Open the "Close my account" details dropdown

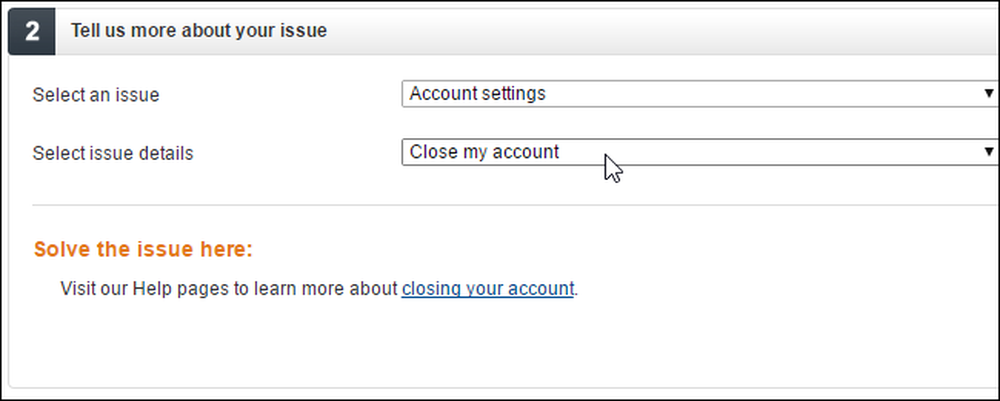pos(700,152)
